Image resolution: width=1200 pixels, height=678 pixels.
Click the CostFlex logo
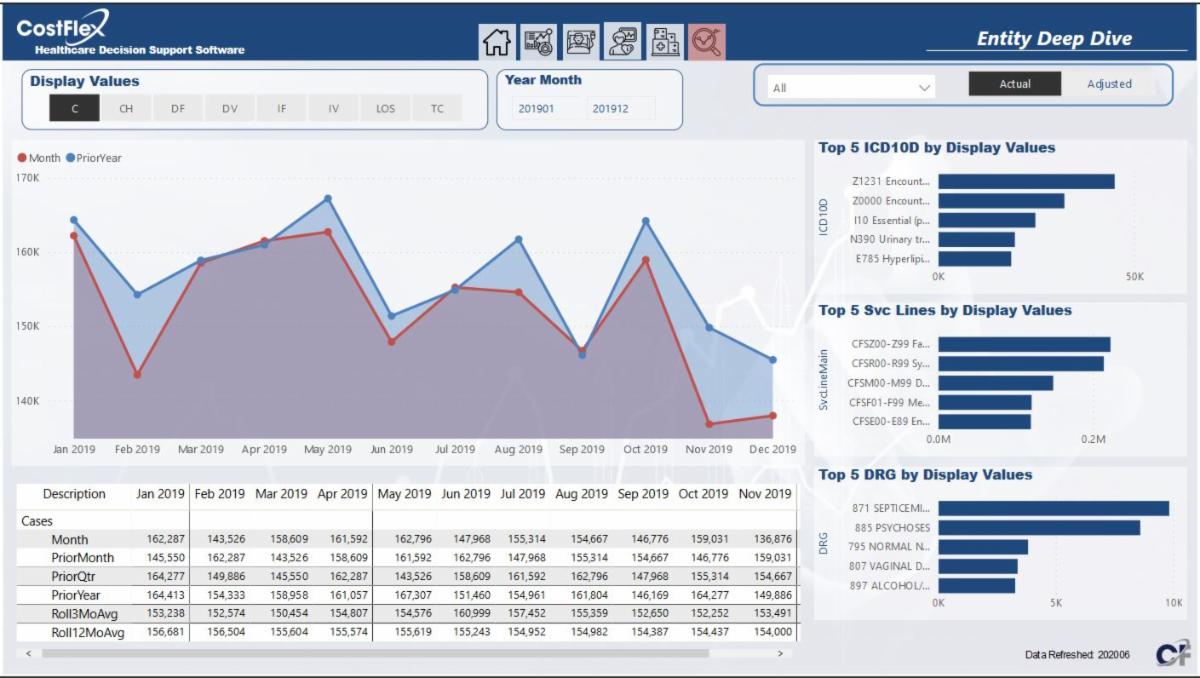coord(62,27)
